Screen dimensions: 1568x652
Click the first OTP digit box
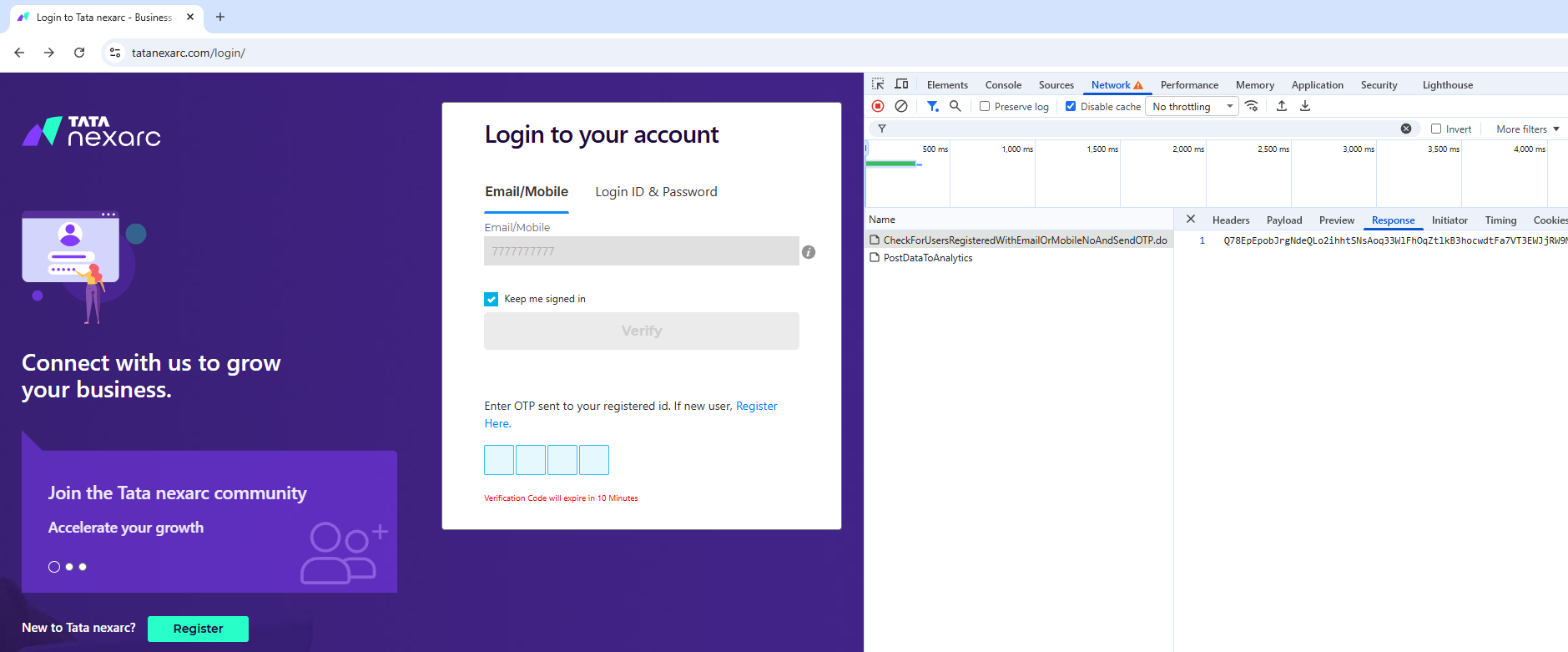pyautogui.click(x=499, y=460)
